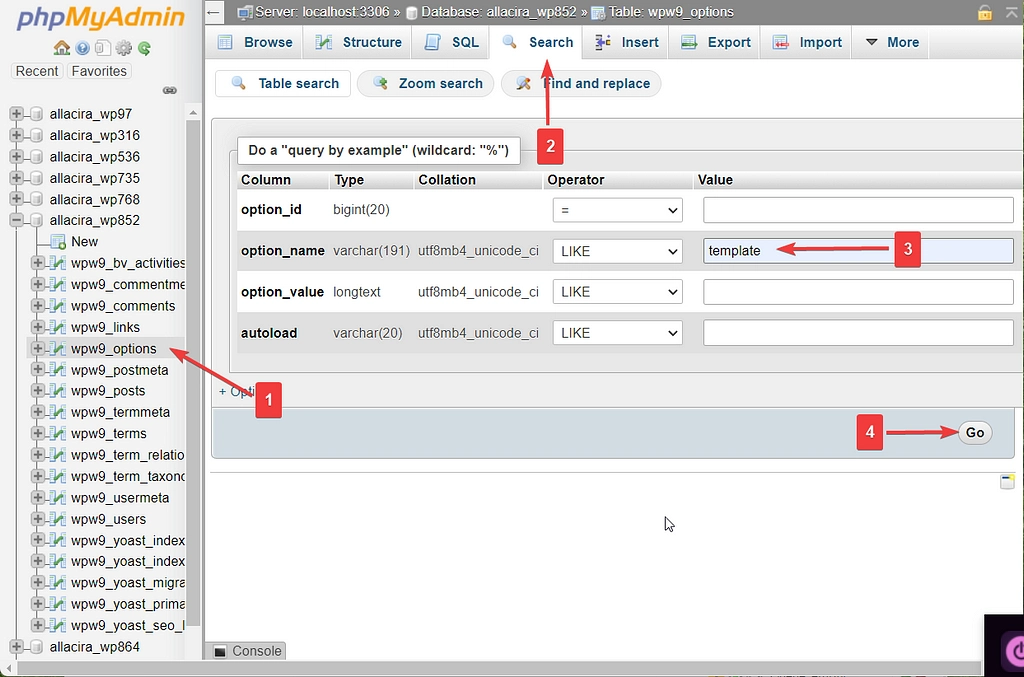
Task: Click the bookmark note icon below query box
Action: [x=1007, y=482]
